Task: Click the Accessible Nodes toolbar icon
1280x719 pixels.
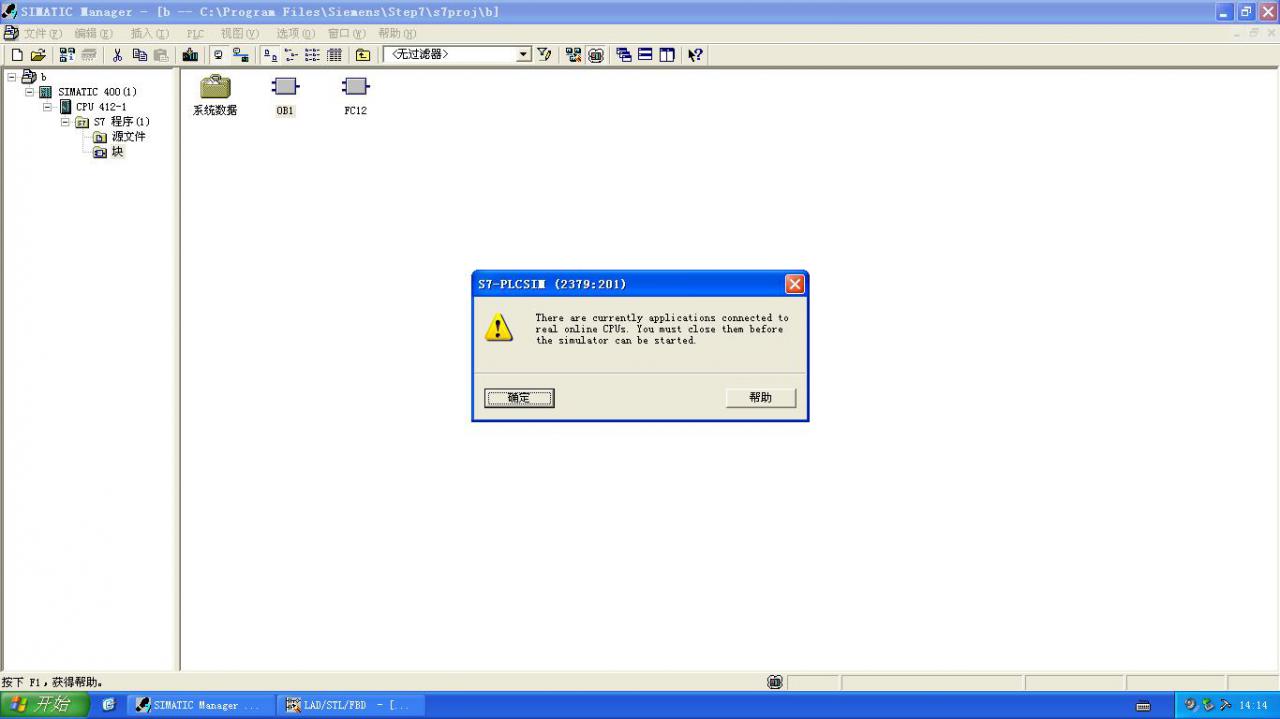Action: (x=67, y=55)
